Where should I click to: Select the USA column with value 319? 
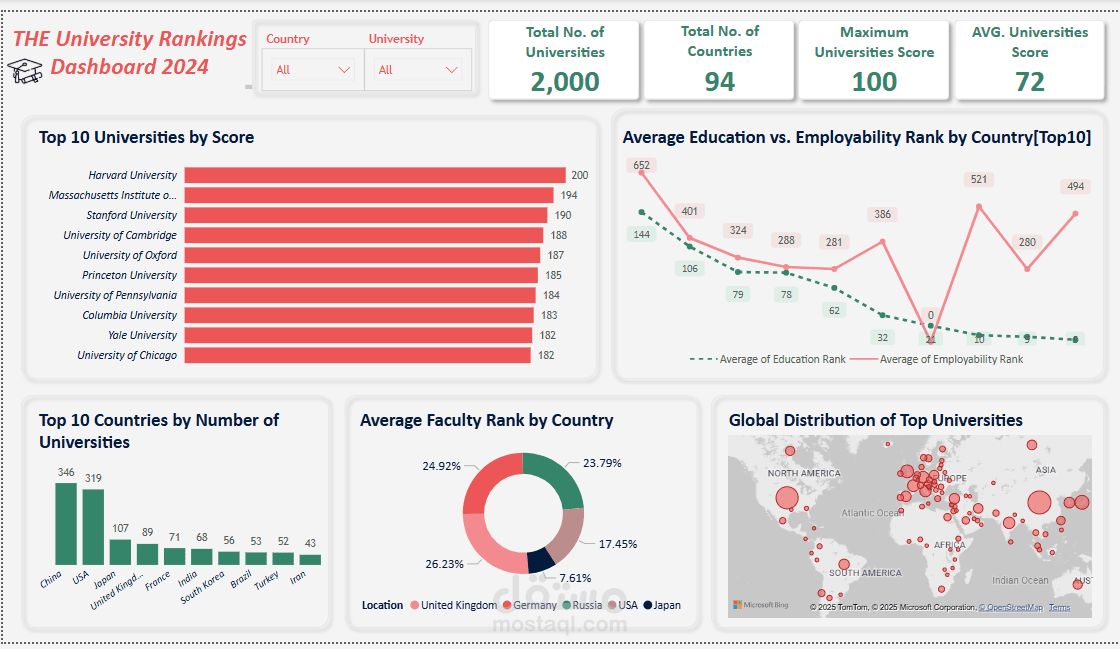pos(94,527)
